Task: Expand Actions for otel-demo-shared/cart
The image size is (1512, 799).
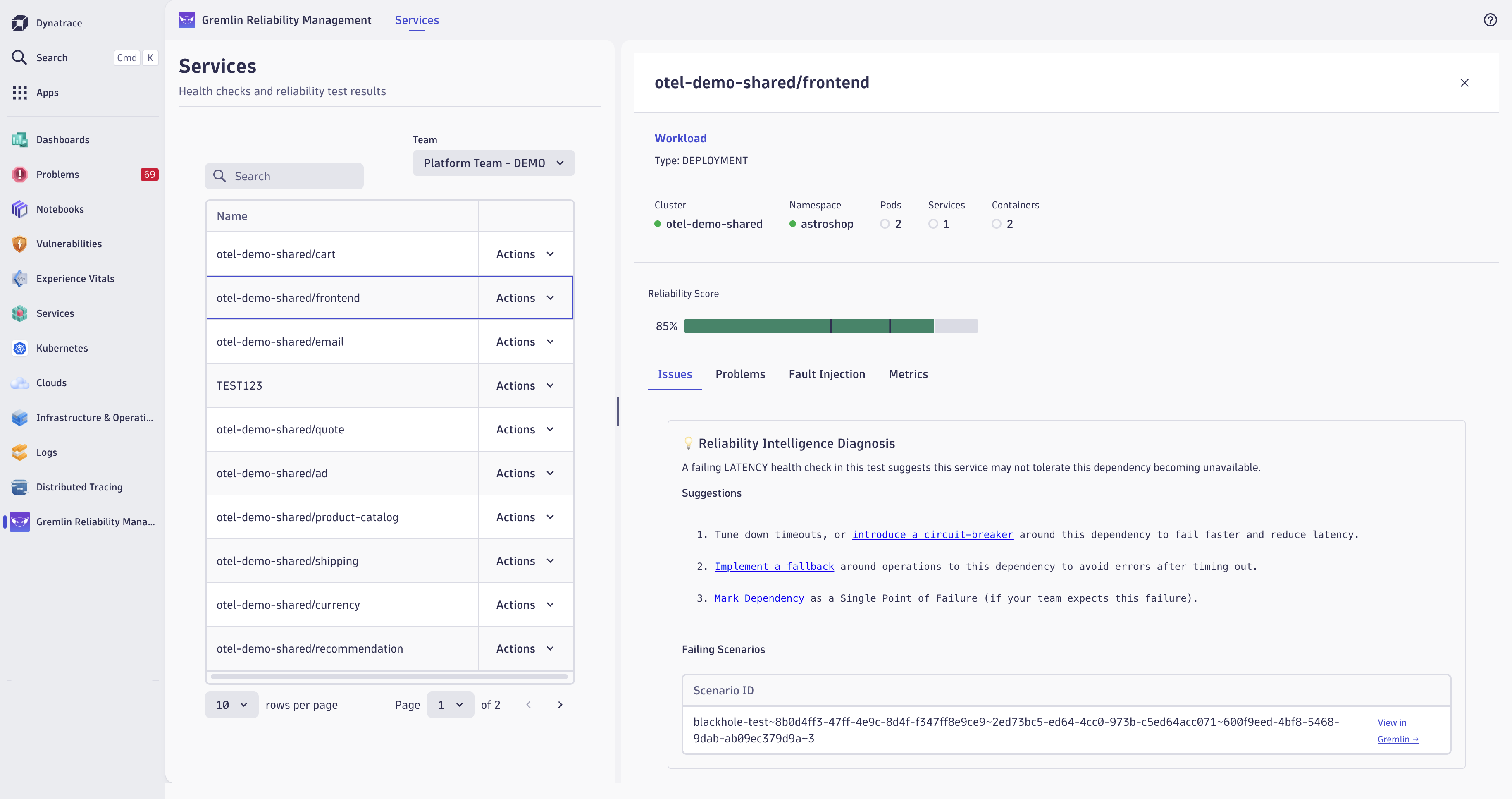Action: click(525, 254)
